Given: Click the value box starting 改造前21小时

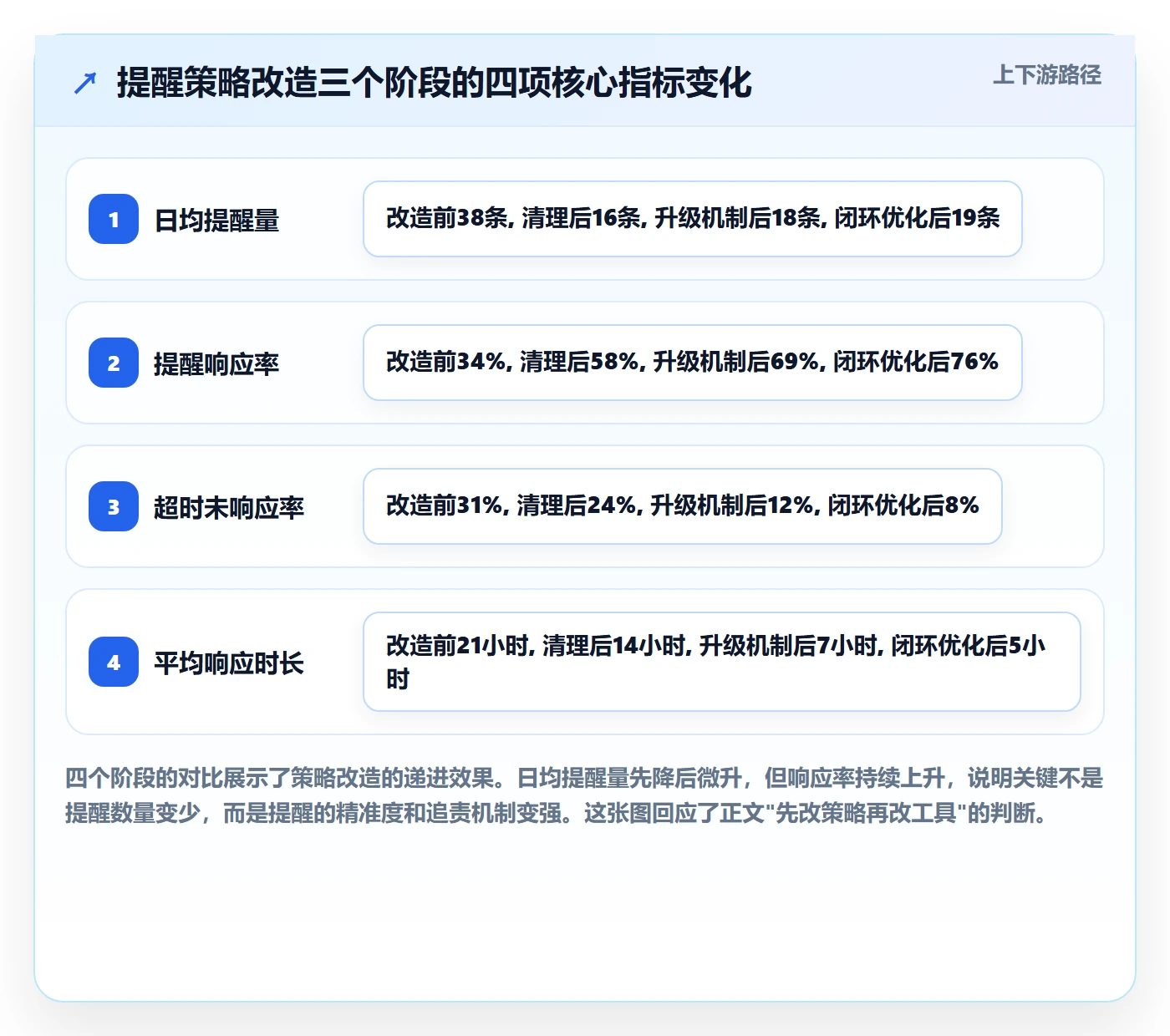Looking at the screenshot, I should [722, 662].
